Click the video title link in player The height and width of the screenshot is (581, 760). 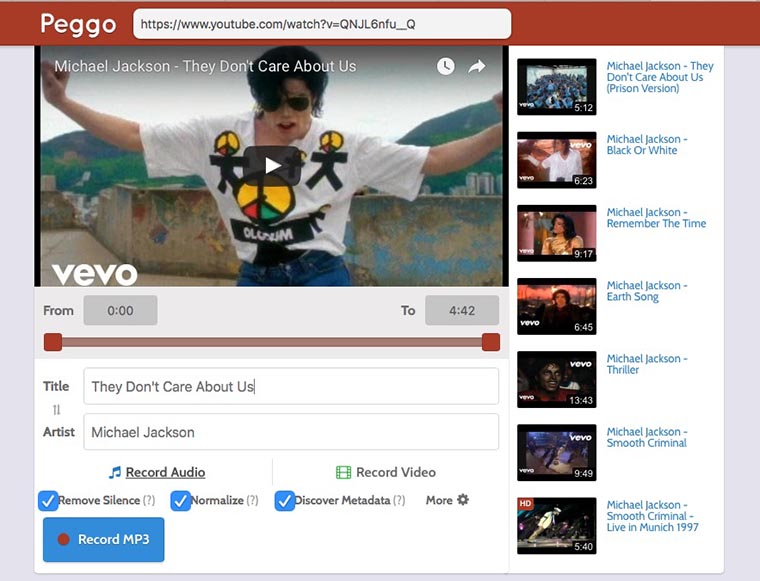[205, 66]
